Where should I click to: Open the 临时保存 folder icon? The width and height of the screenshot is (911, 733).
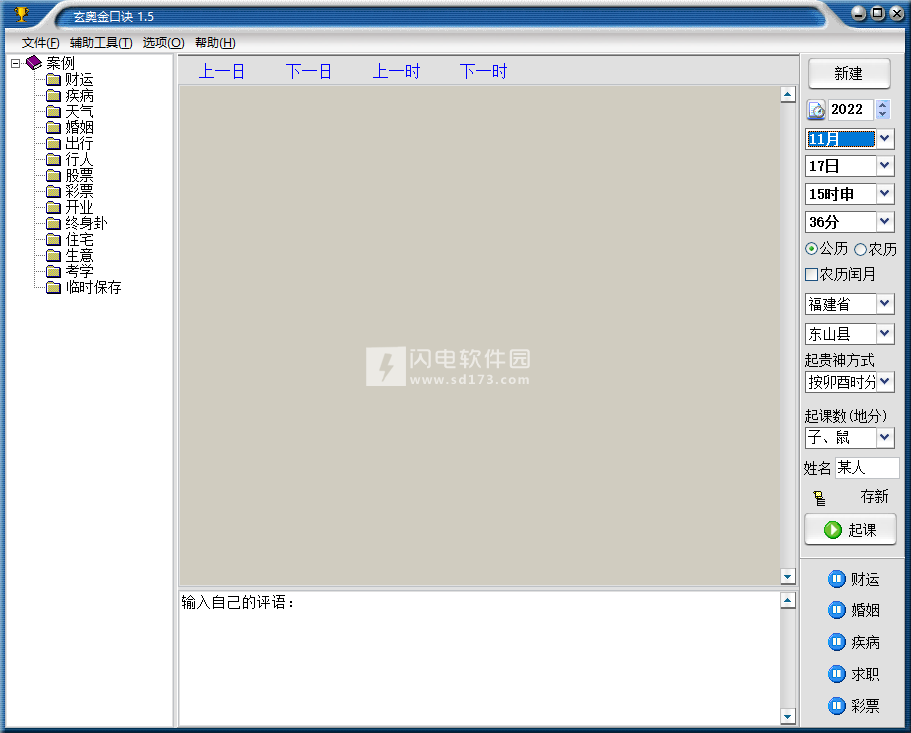(x=53, y=287)
